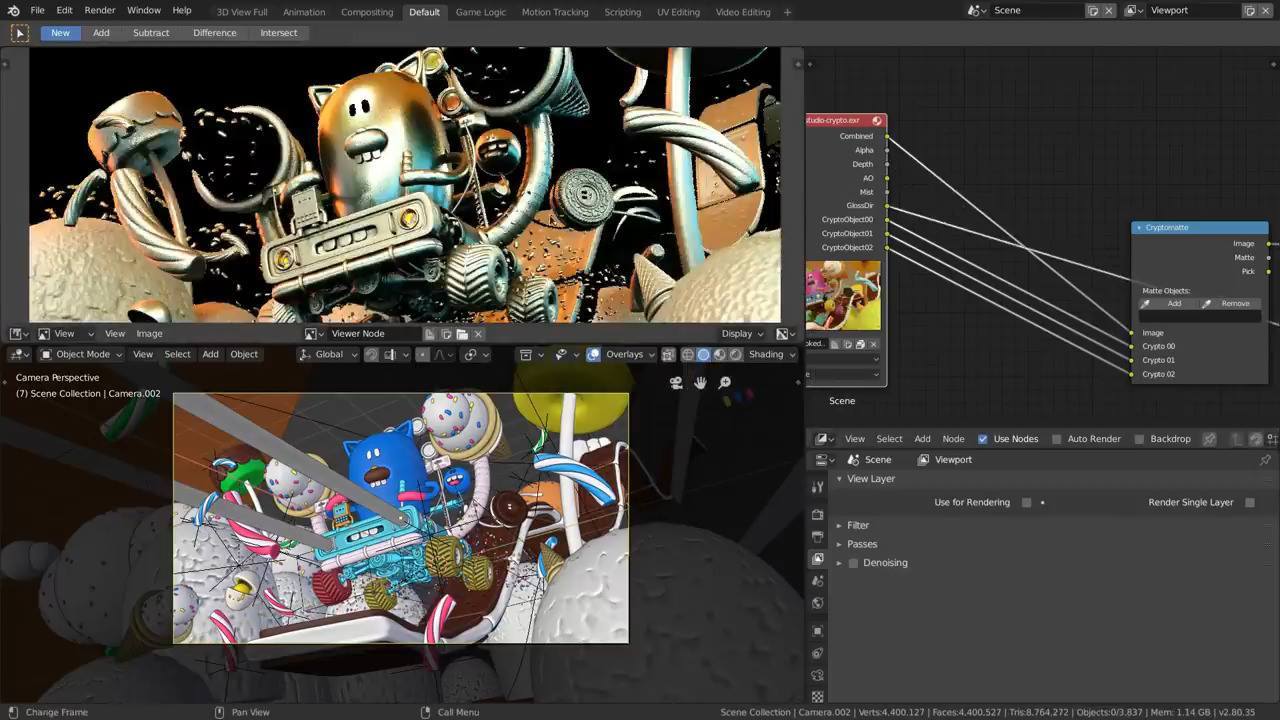Click the New selection mode button
The image size is (1280, 720).
coord(61,33)
